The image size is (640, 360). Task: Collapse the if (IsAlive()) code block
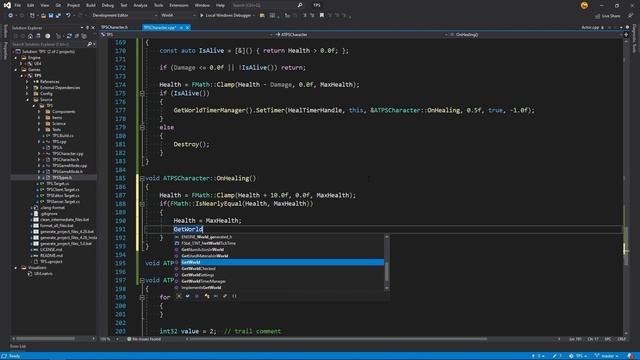[142, 93]
